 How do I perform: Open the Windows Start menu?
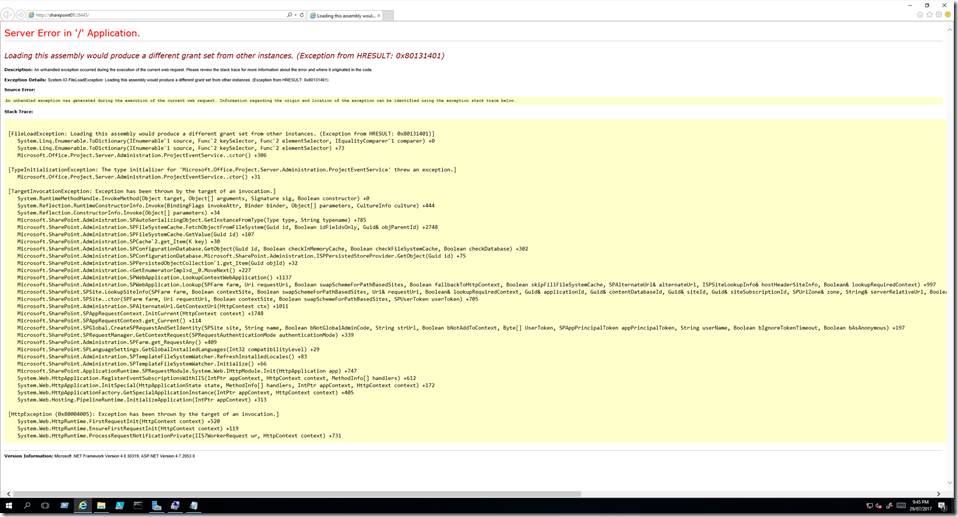[x=9, y=506]
